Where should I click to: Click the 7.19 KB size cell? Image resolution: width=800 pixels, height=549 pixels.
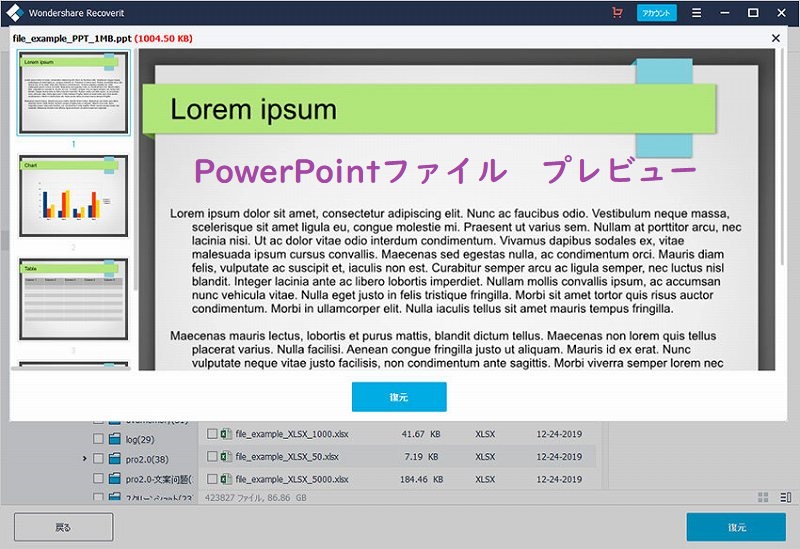(421, 457)
